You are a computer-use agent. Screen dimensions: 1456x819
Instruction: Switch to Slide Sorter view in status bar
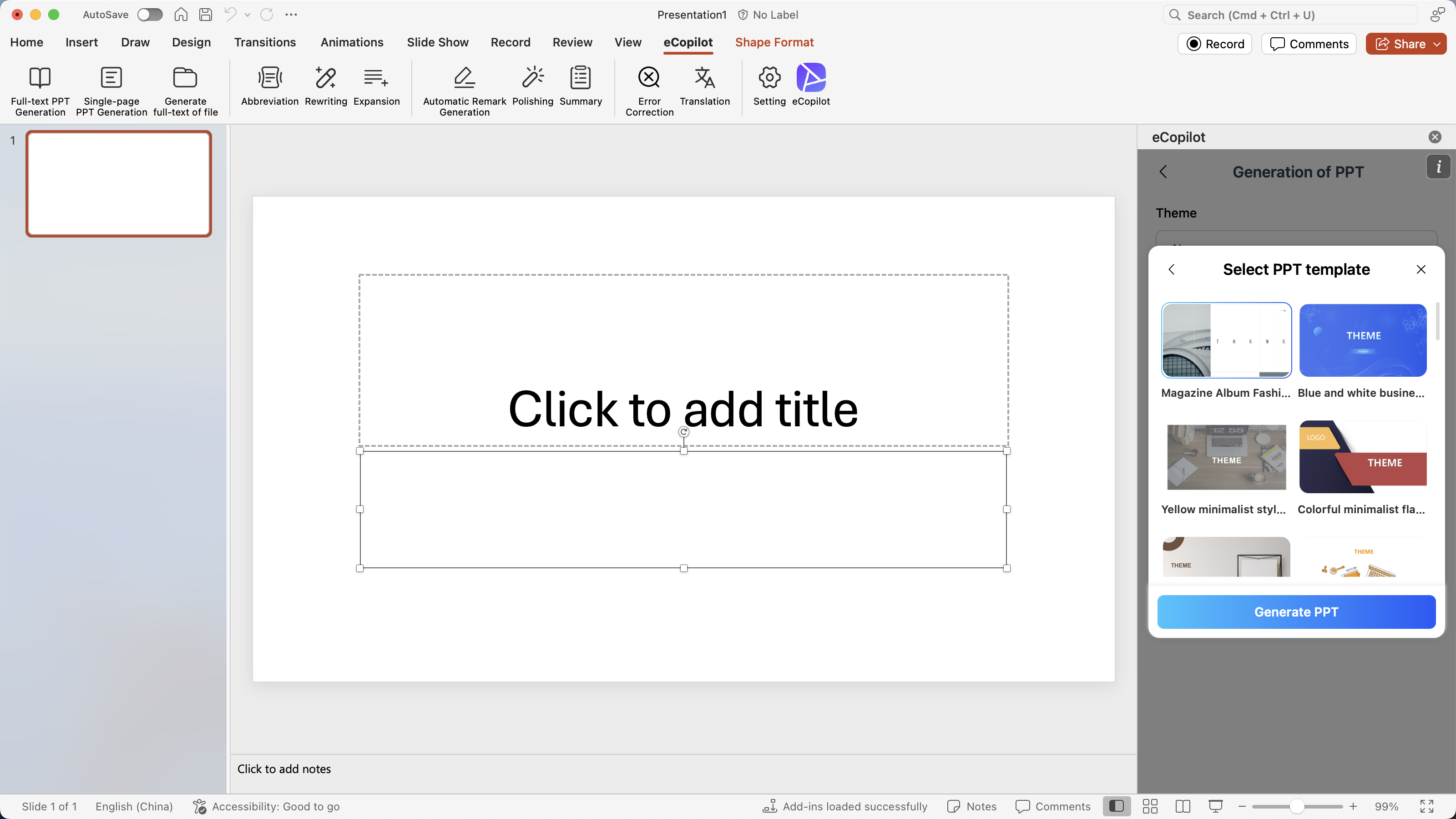click(x=1150, y=806)
